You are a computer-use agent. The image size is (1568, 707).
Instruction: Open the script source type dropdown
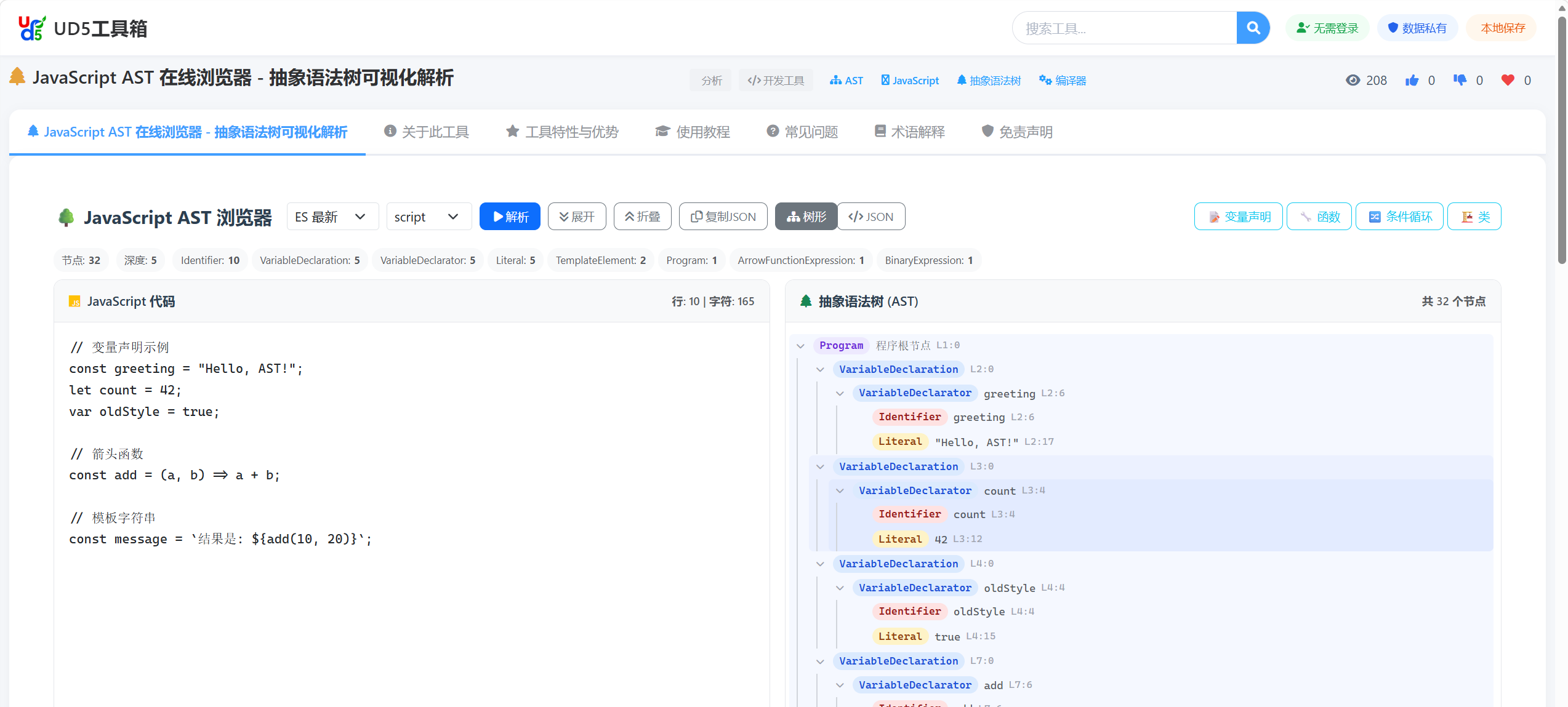[x=428, y=217]
